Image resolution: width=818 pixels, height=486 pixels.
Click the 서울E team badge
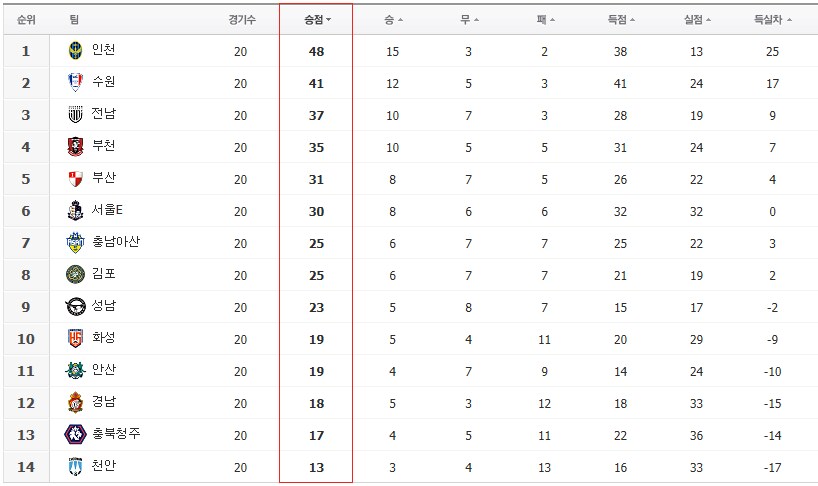(x=76, y=211)
